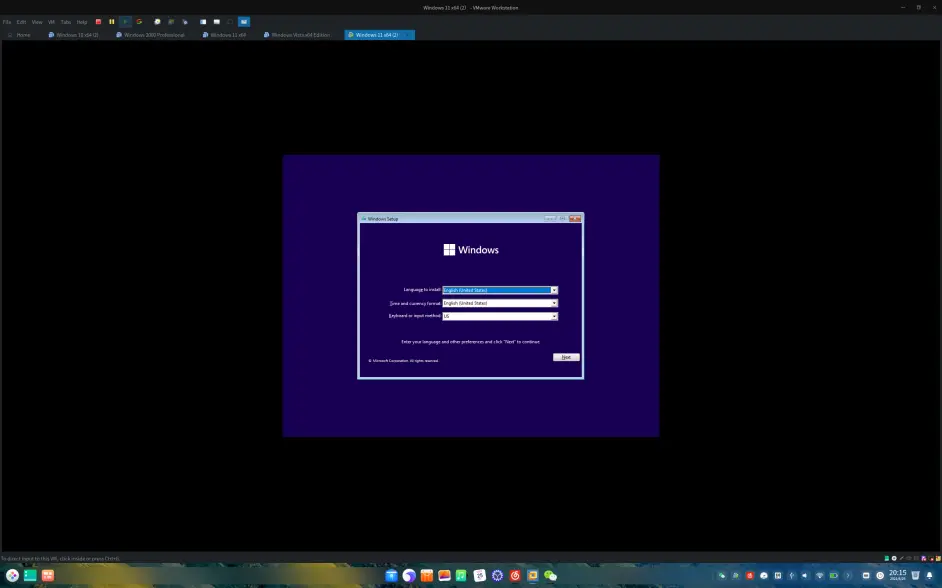Open the album viewer dock icon
The width and height of the screenshot is (942, 588).
(x=445, y=575)
